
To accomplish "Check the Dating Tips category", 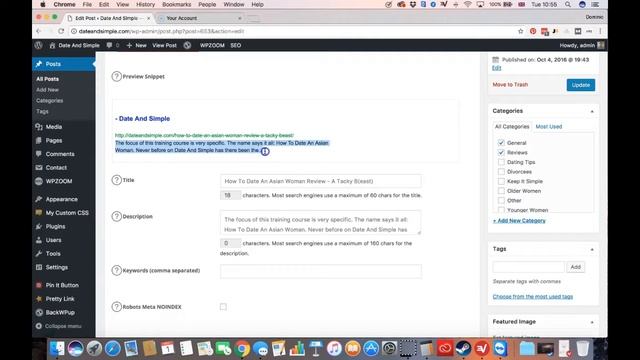I will coord(501,162).
